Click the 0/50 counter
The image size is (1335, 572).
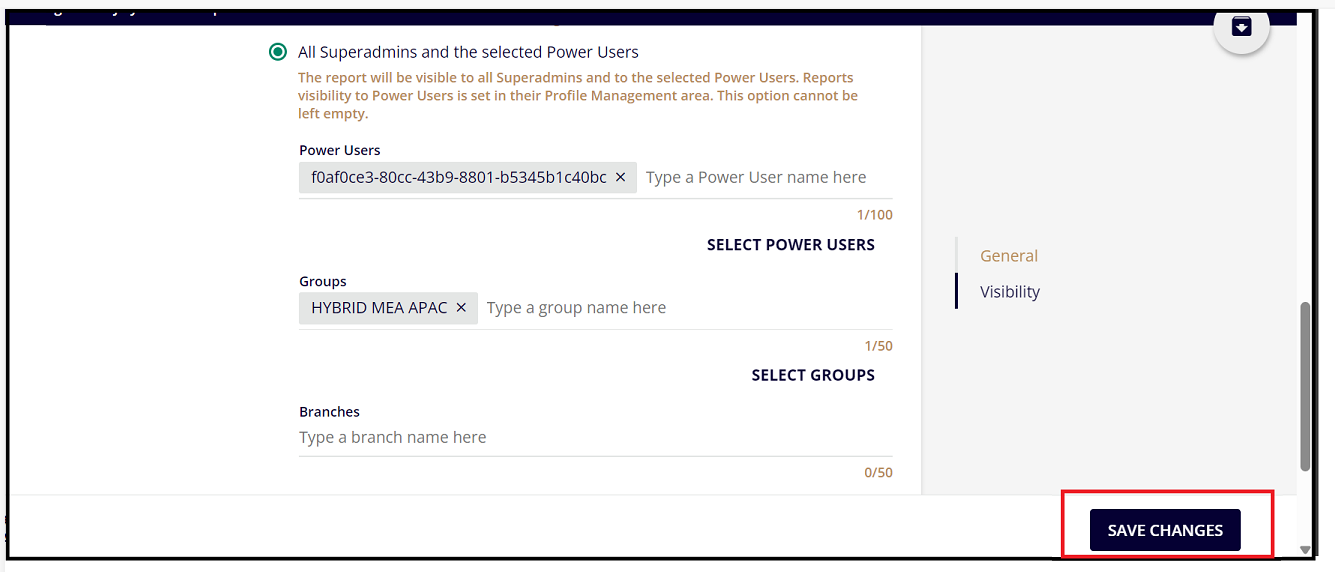tap(879, 472)
